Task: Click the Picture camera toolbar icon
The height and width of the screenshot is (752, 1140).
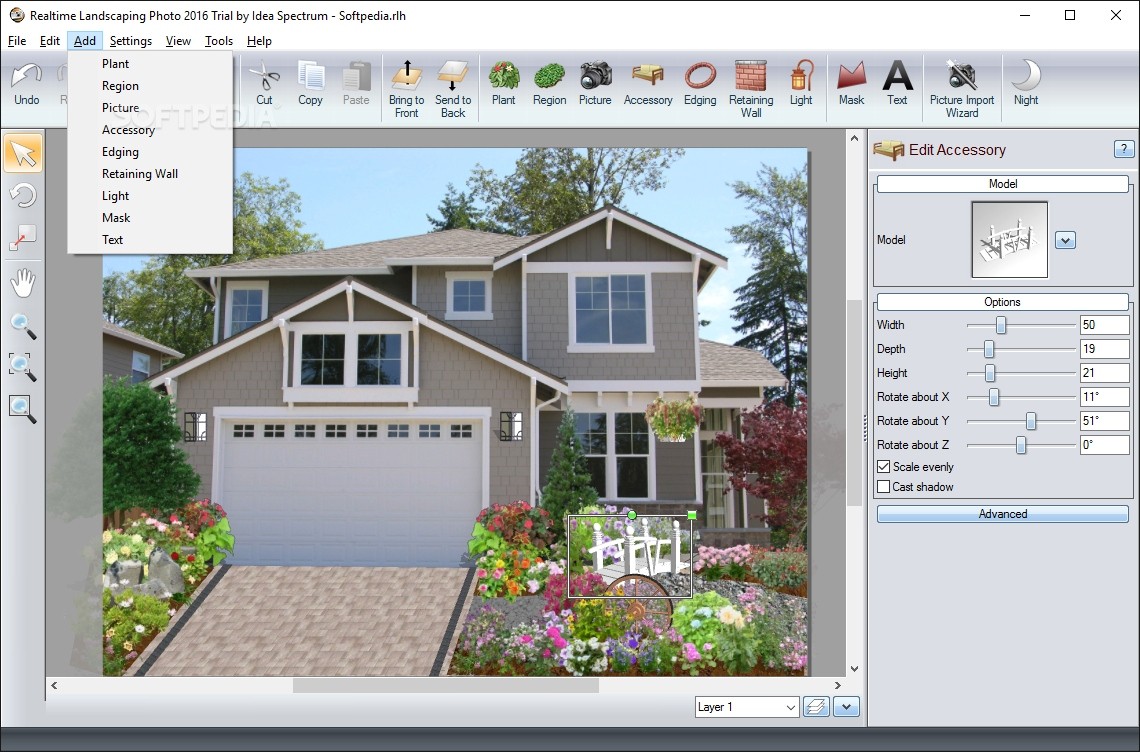Action: [x=595, y=84]
